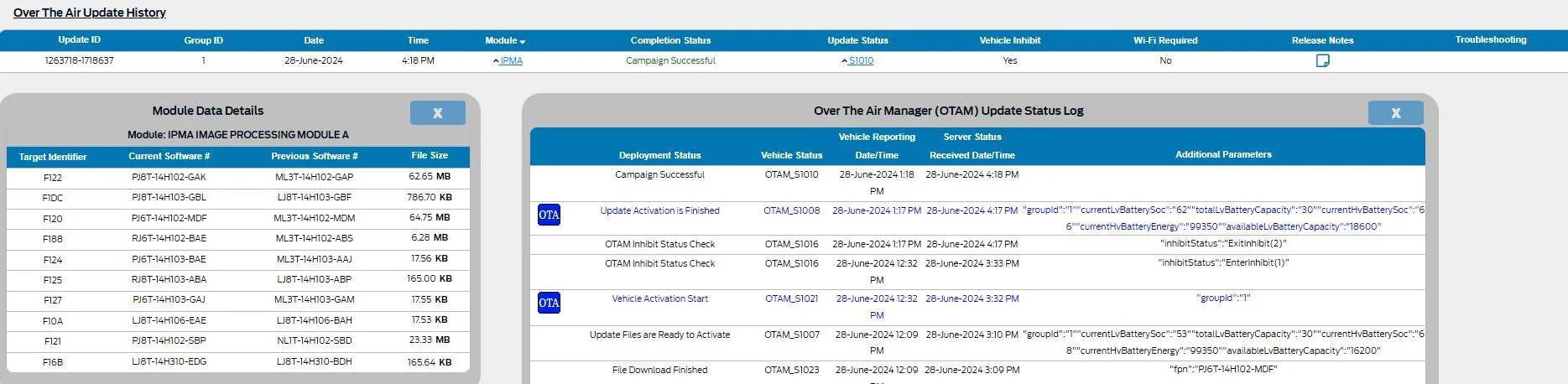Click the Group ID column header
Screen dimensions: 1568x384
click(x=203, y=40)
